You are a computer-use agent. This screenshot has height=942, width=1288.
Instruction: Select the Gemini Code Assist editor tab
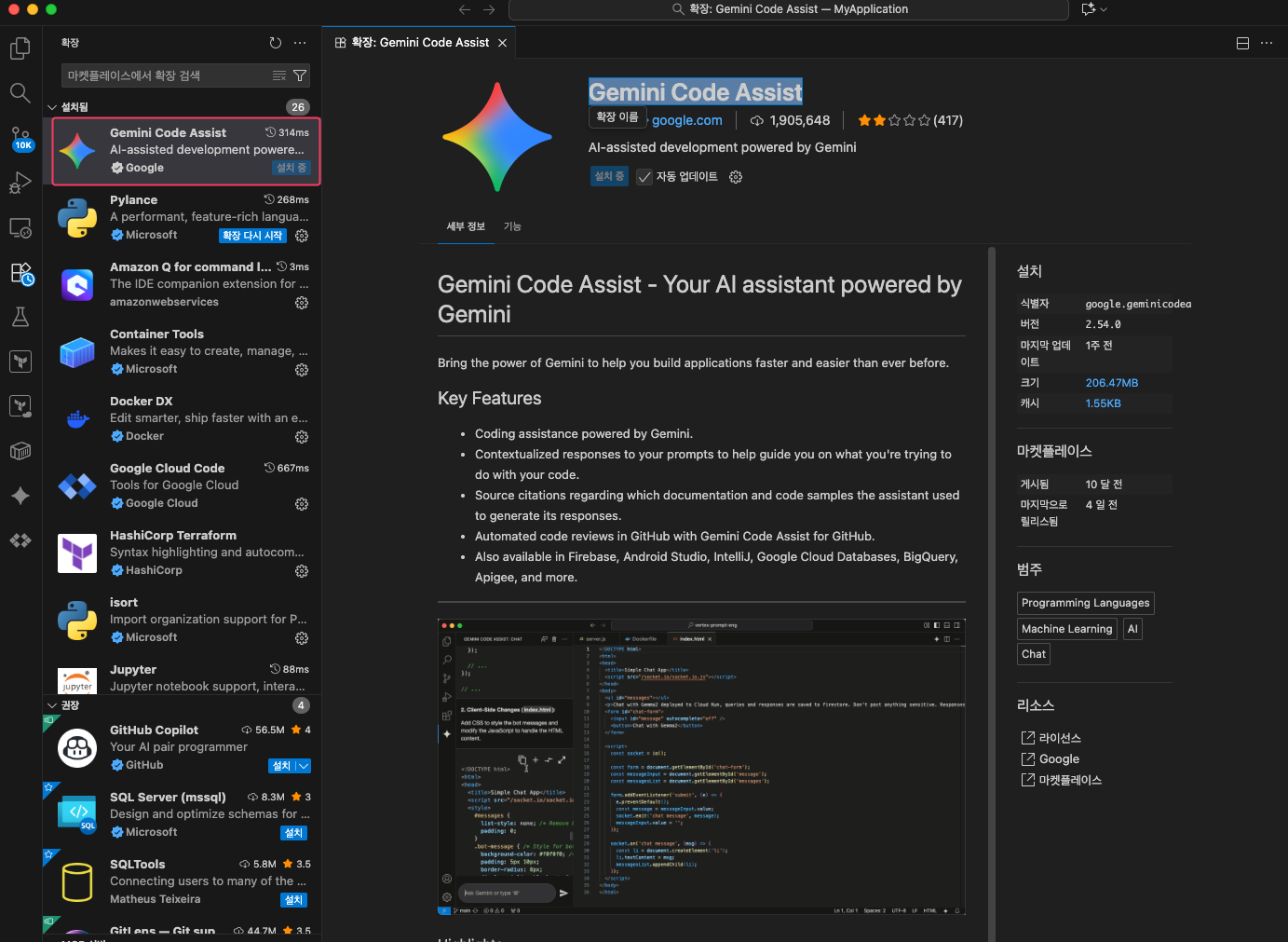[x=419, y=43]
